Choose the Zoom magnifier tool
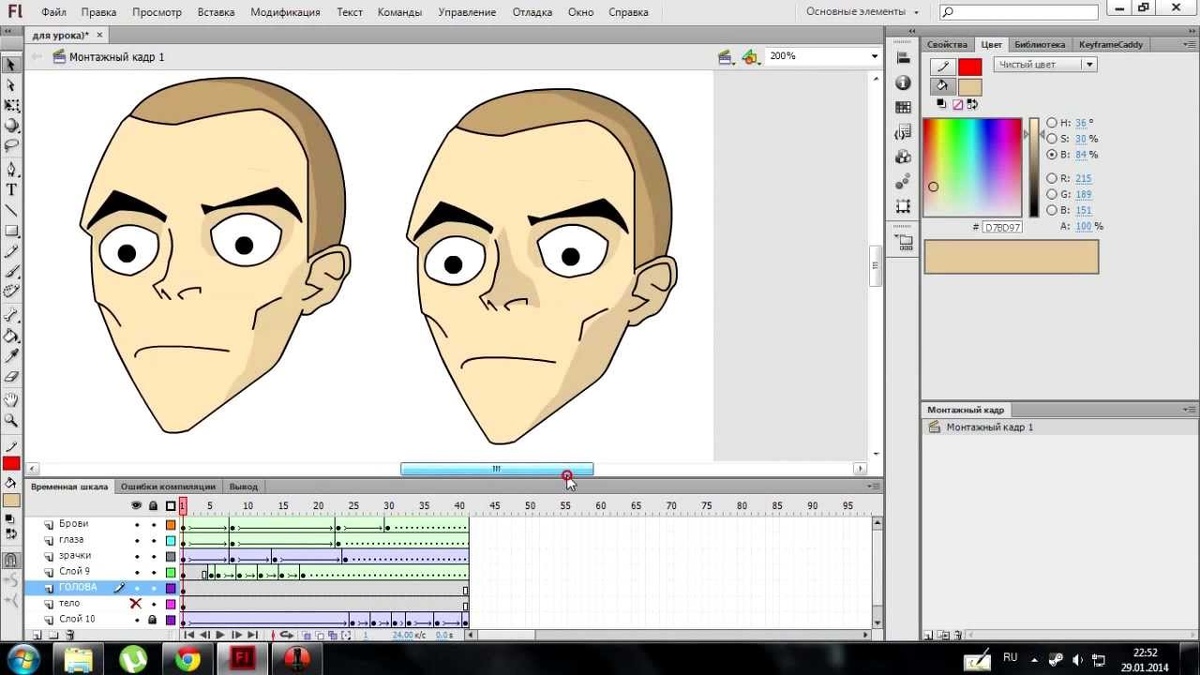 pyautogui.click(x=12, y=421)
